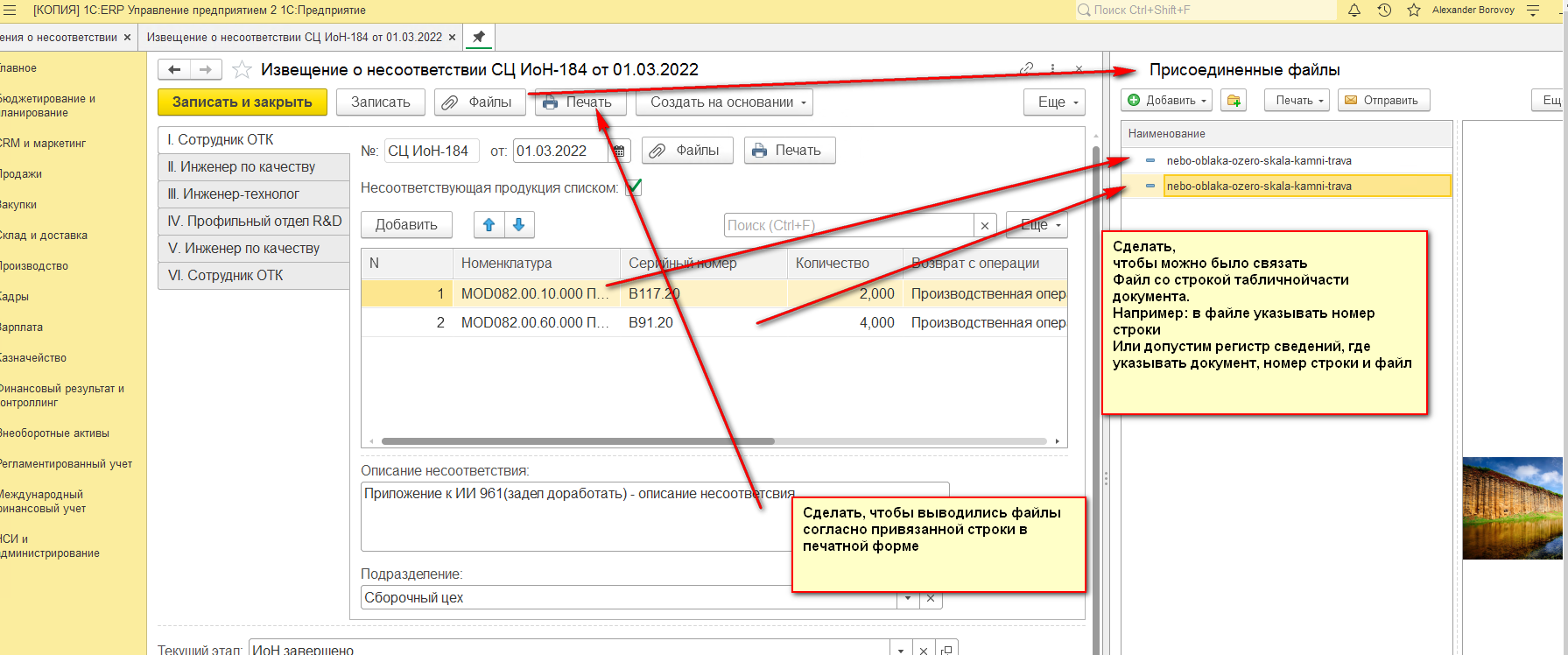Click the calendar icon next to date field
This screenshot has width=1568, height=655.
tap(619, 151)
